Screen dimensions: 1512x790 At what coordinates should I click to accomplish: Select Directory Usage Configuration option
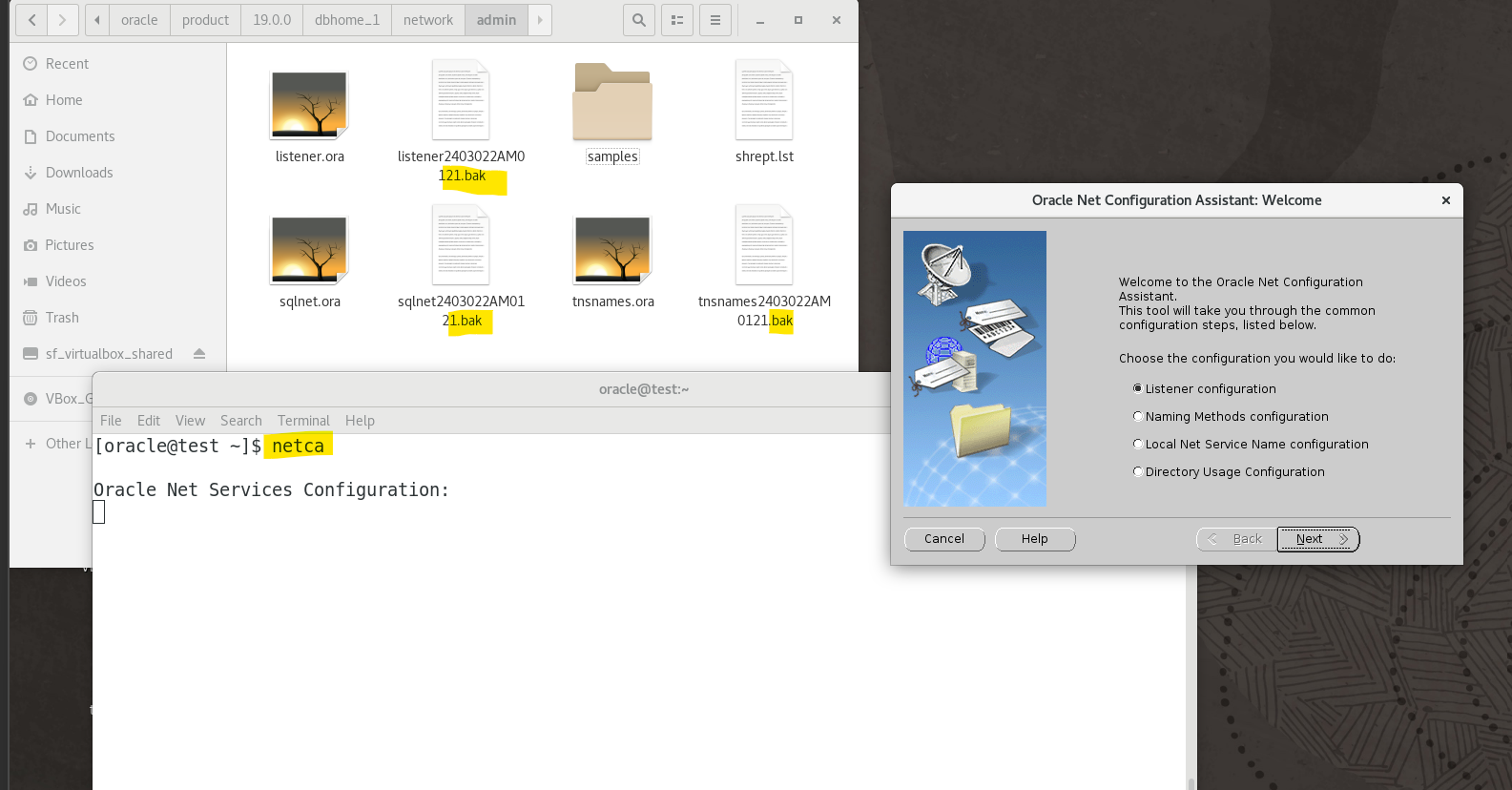click(x=1229, y=471)
